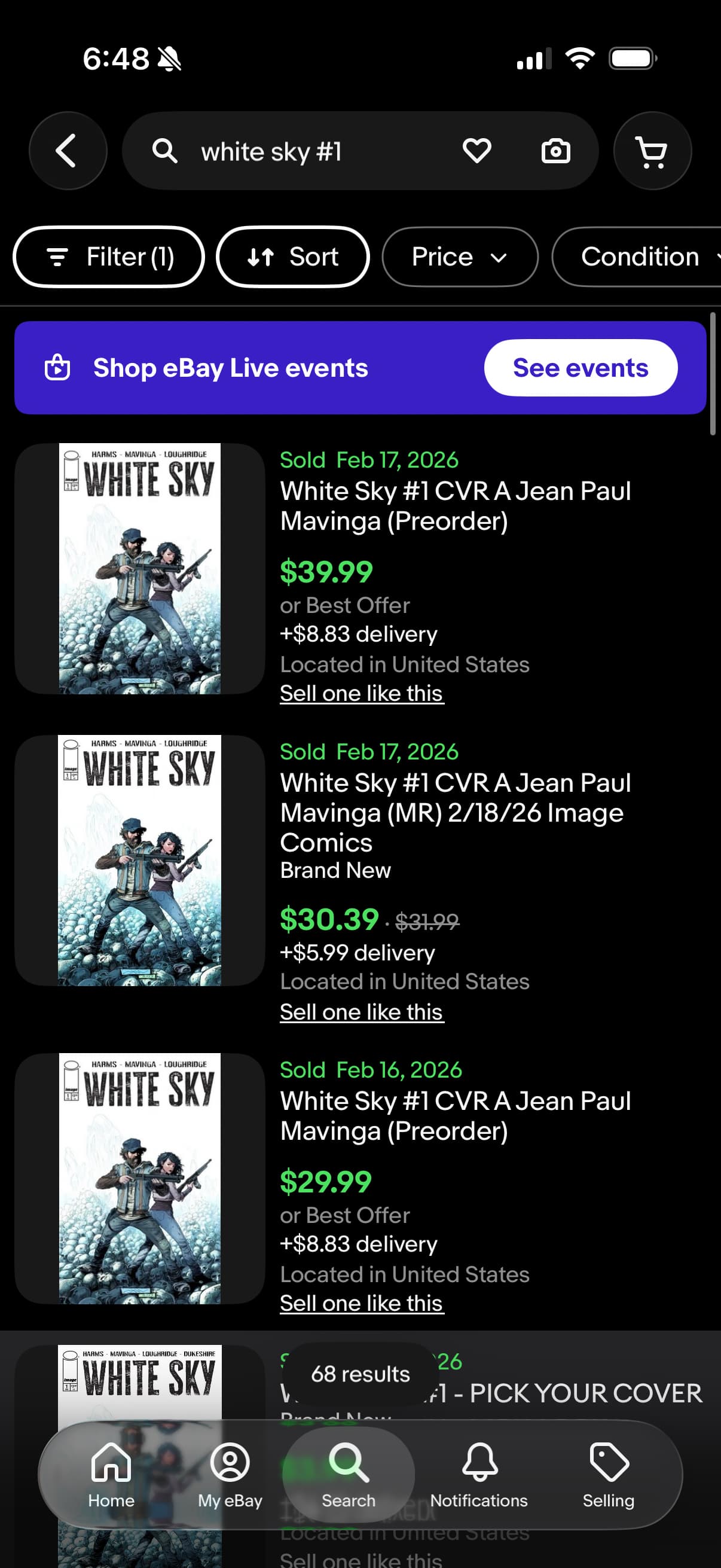The height and width of the screenshot is (1568, 721).
Task: Open camera image search
Action: tap(555, 150)
